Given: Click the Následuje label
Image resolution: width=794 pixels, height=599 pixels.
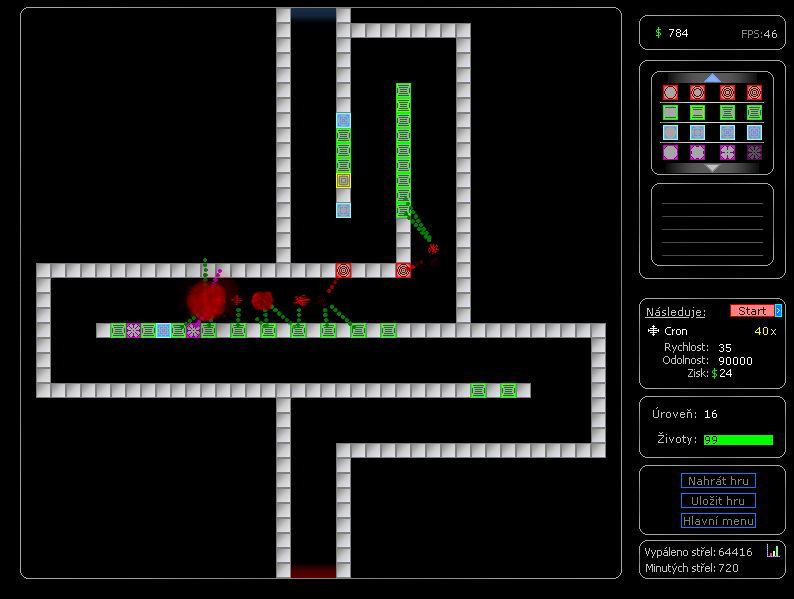Looking at the screenshot, I should pyautogui.click(x=676, y=312).
